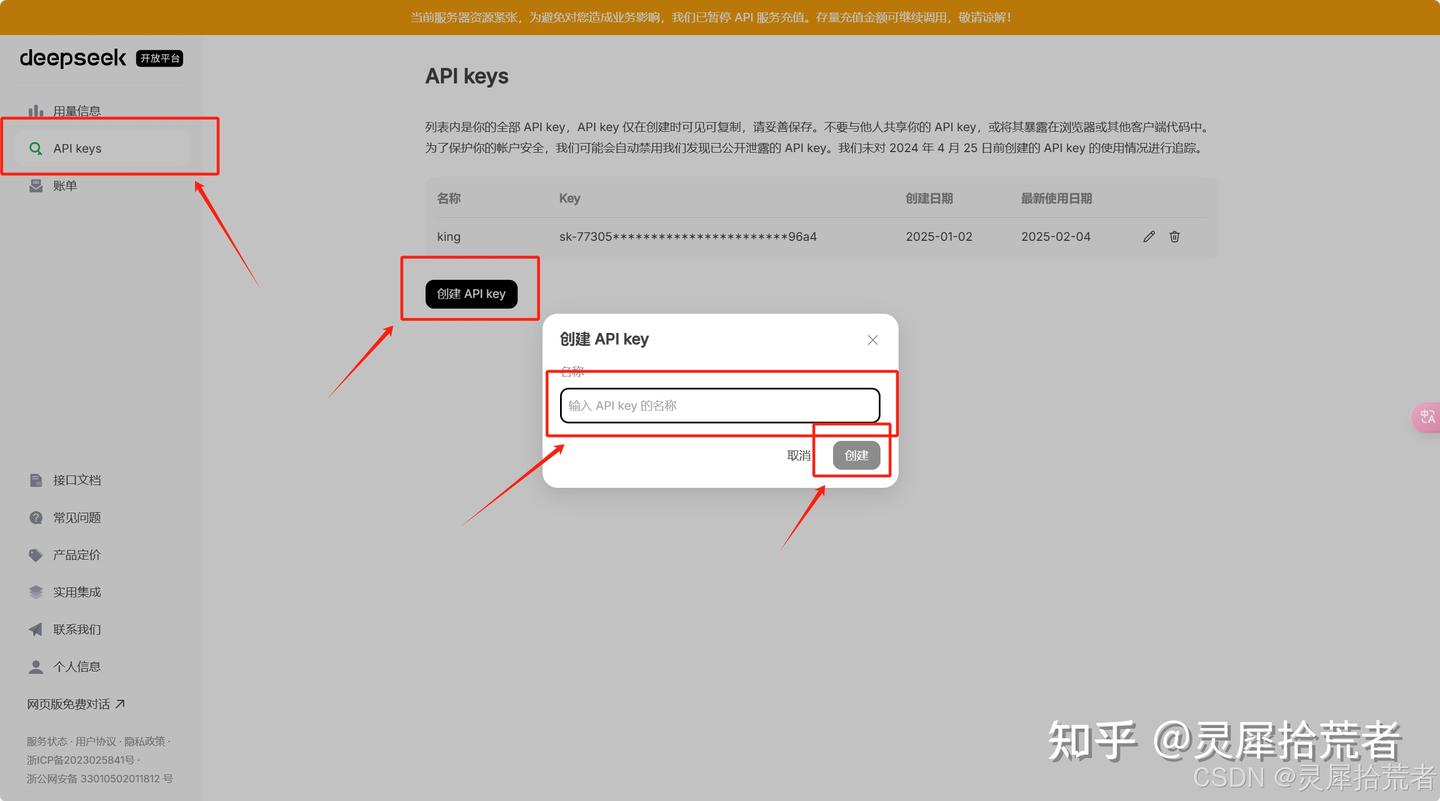Open the 隐私政策 privacy policy link
This screenshot has width=1440, height=801.
coord(150,742)
